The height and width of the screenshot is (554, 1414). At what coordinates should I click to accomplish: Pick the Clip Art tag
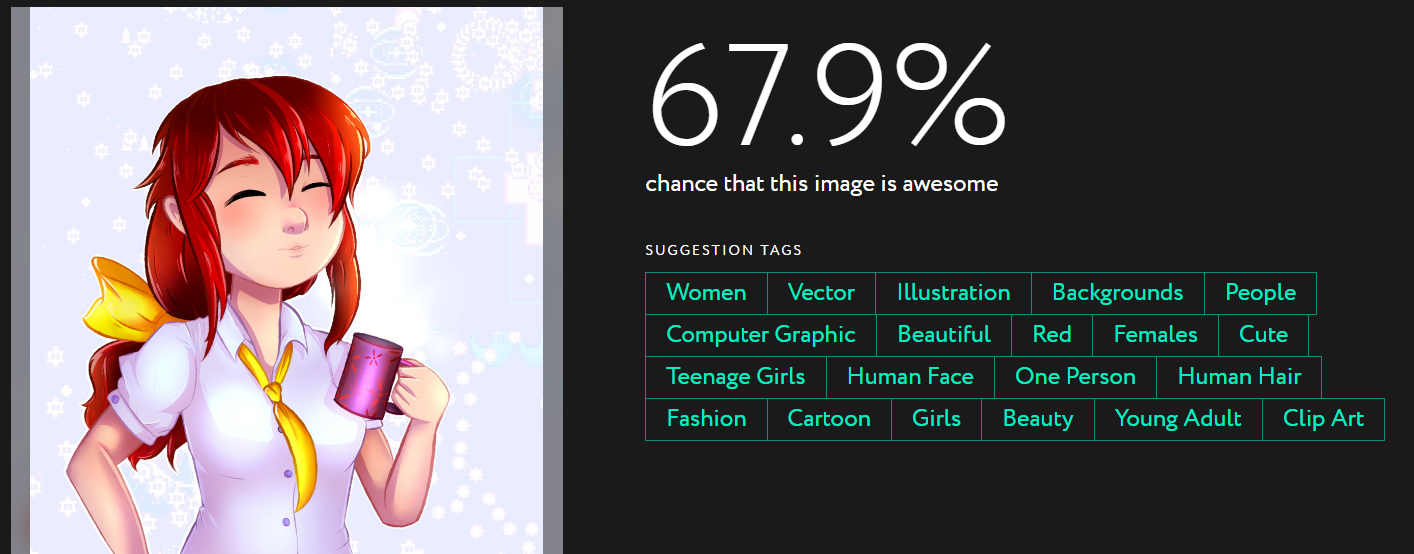pos(1323,419)
